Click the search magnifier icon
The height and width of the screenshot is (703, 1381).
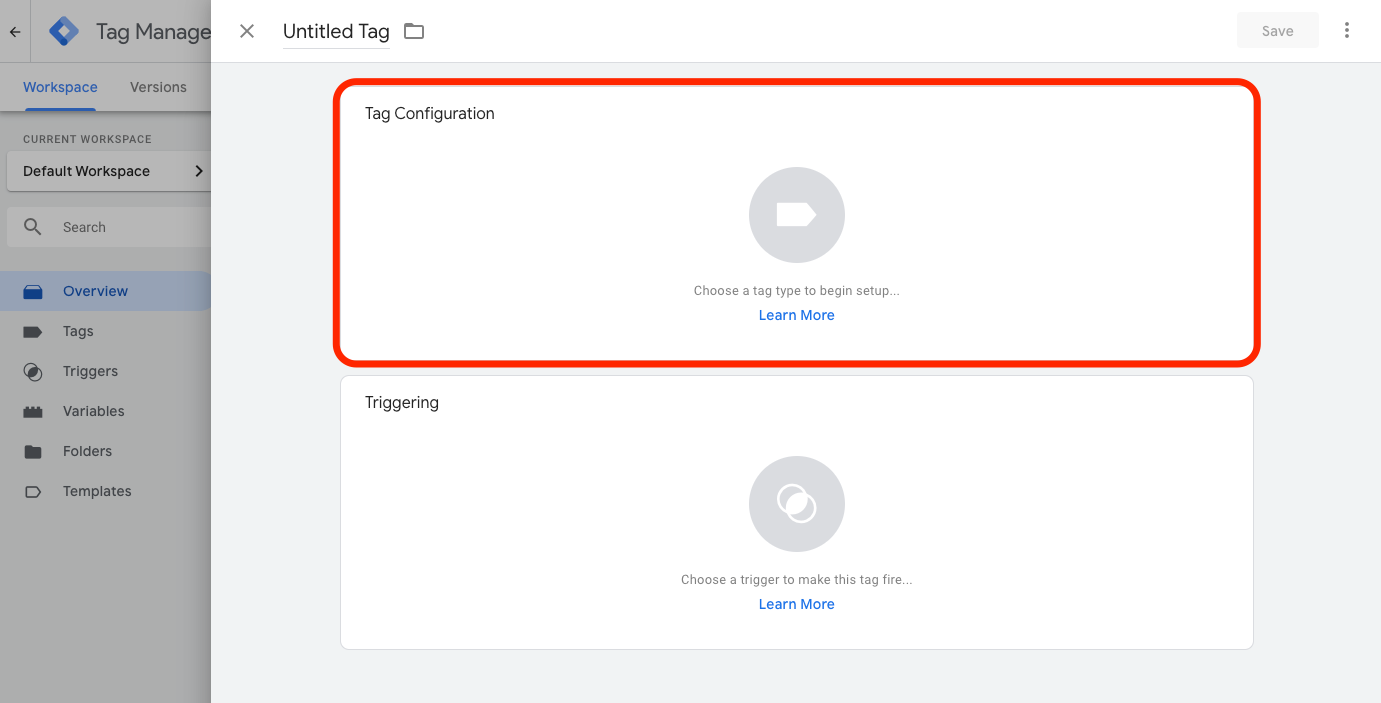click(x=33, y=227)
